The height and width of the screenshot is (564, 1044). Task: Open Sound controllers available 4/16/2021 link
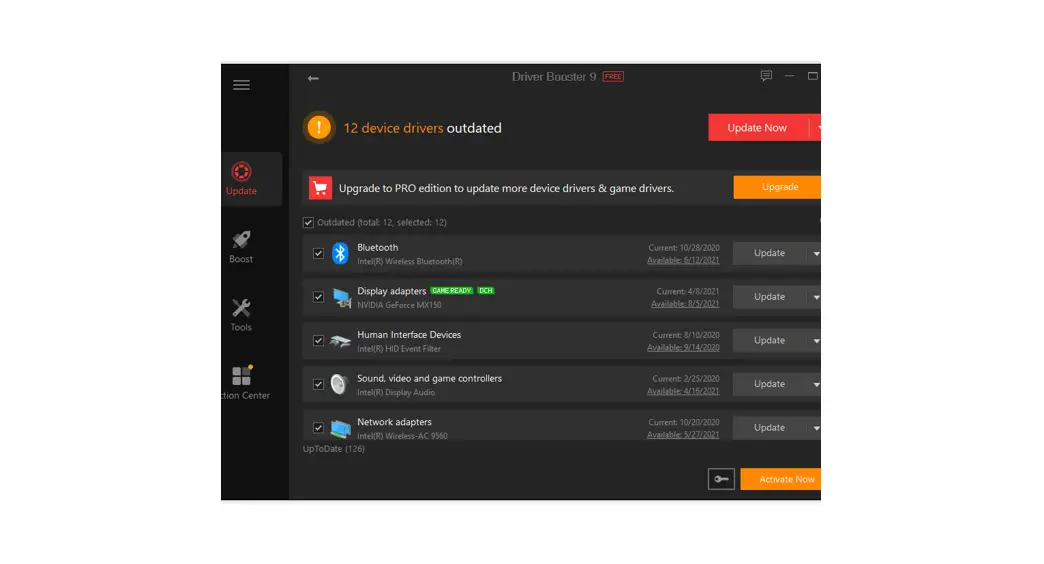click(683, 392)
